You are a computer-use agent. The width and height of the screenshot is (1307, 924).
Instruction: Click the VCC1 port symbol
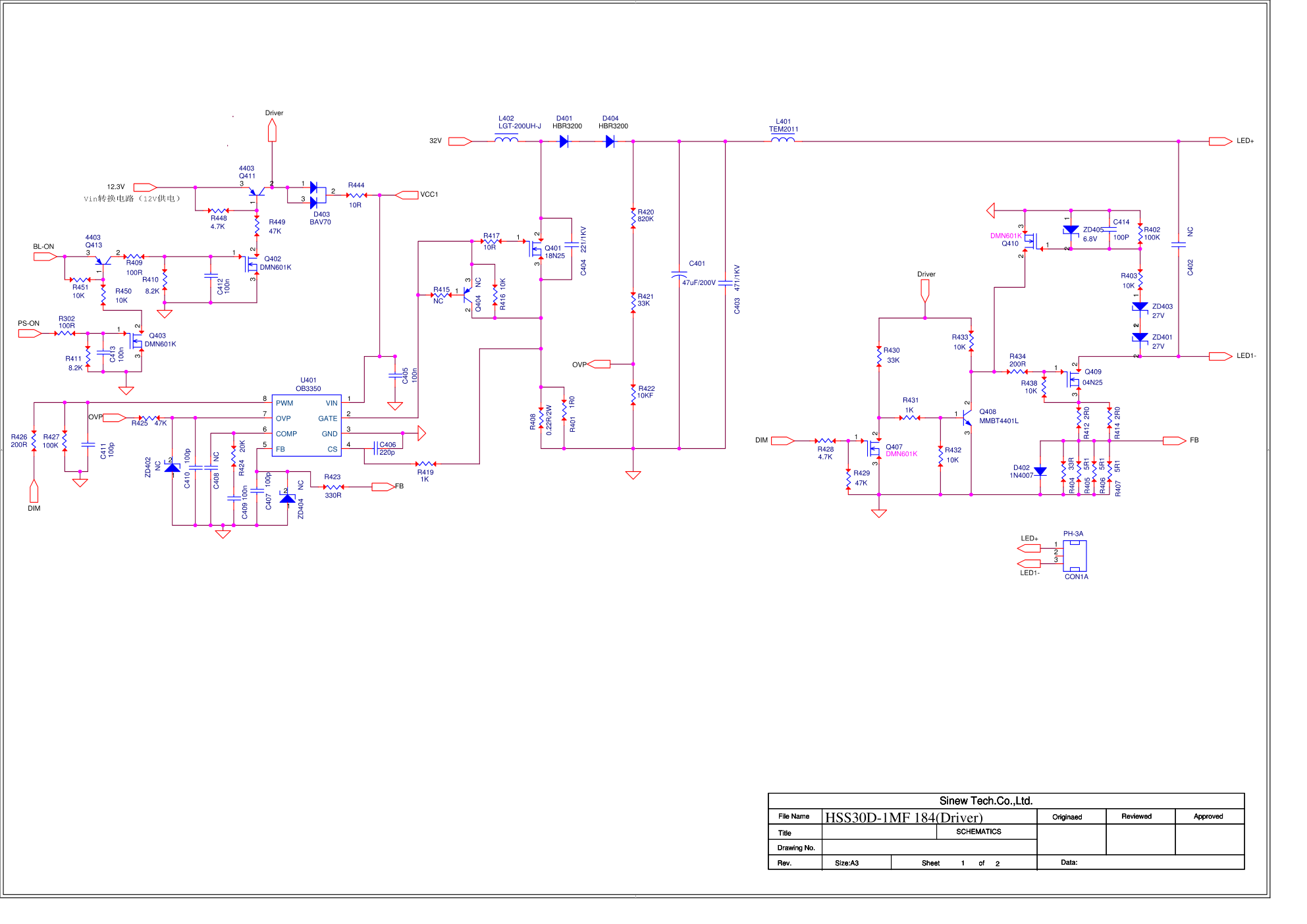(x=406, y=195)
